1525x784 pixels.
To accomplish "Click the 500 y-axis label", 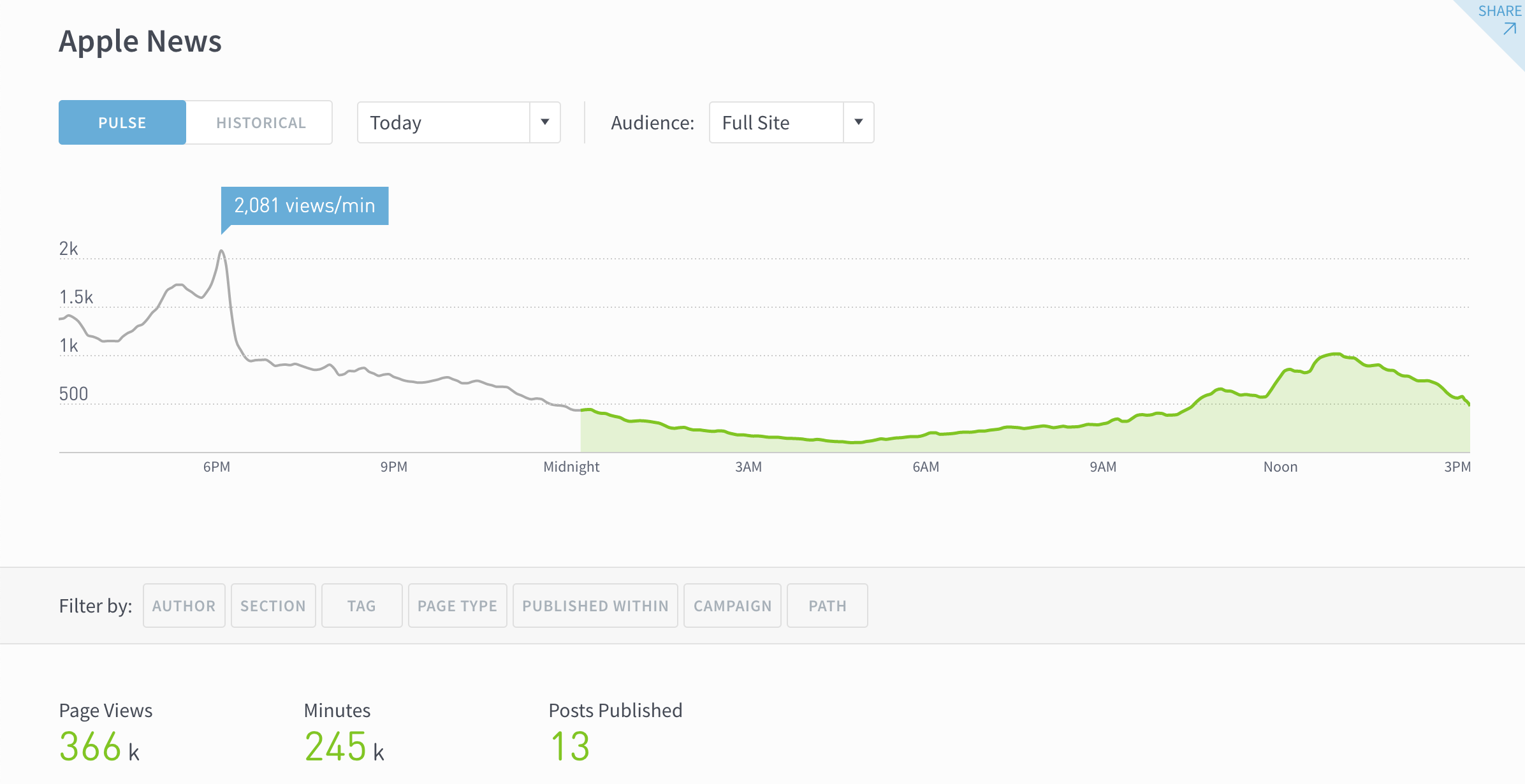I will [73, 394].
